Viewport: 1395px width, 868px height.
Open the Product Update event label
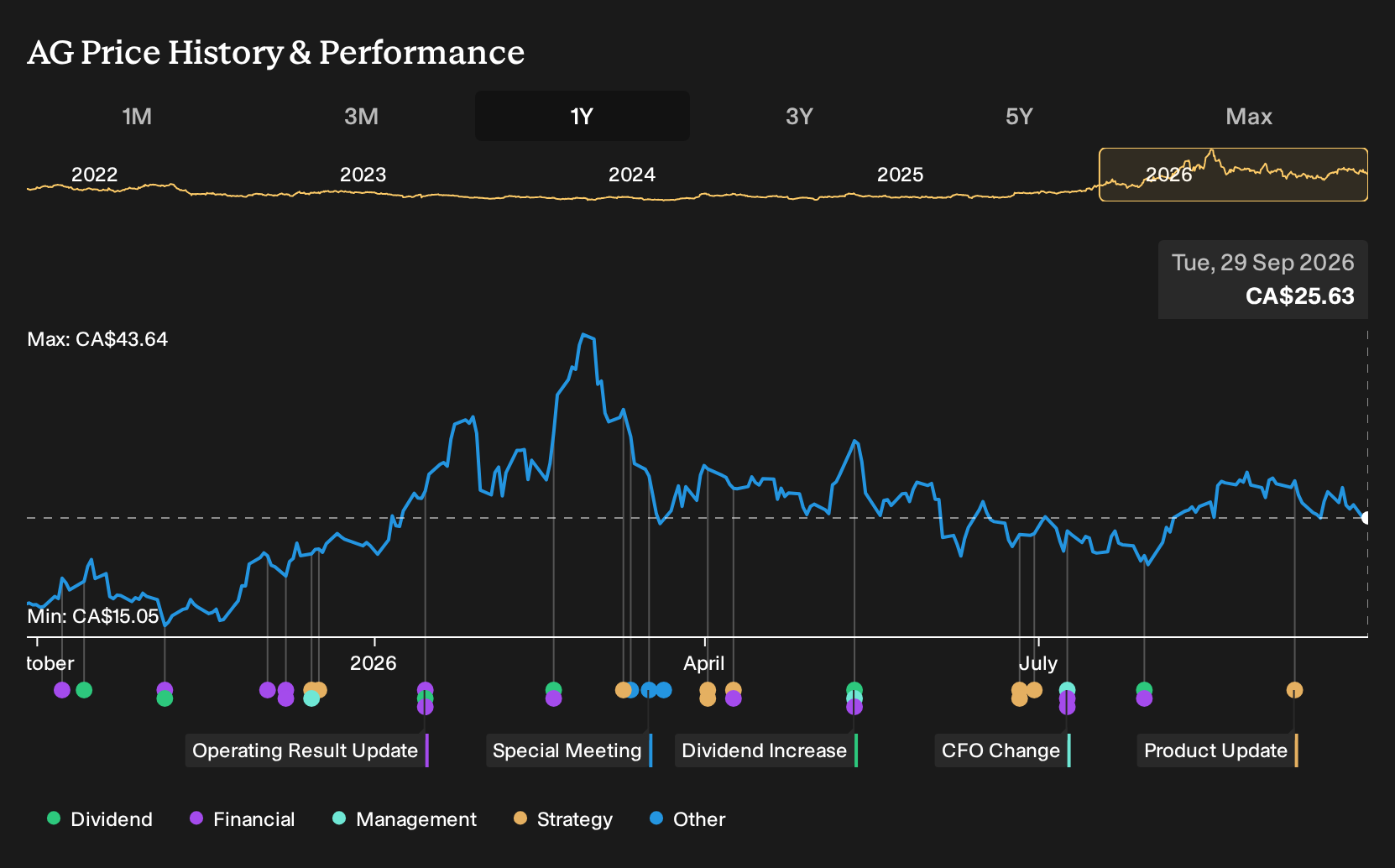pyautogui.click(x=1218, y=750)
